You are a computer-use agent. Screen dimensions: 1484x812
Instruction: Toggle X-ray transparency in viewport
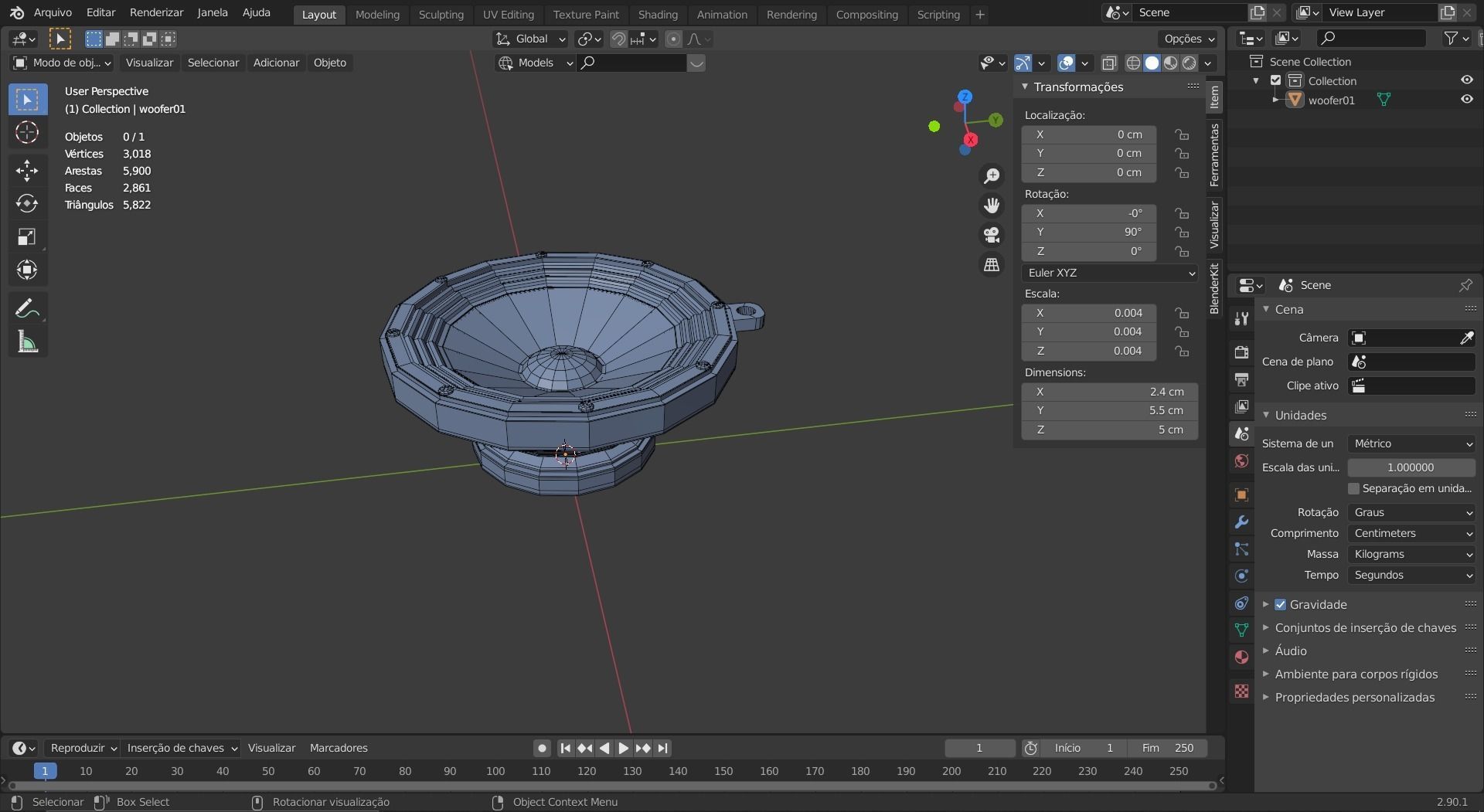click(1109, 63)
